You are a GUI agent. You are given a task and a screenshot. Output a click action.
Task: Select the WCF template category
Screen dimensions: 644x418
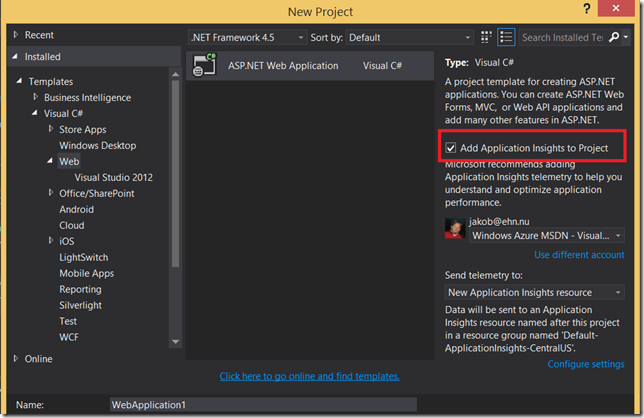click(x=69, y=337)
